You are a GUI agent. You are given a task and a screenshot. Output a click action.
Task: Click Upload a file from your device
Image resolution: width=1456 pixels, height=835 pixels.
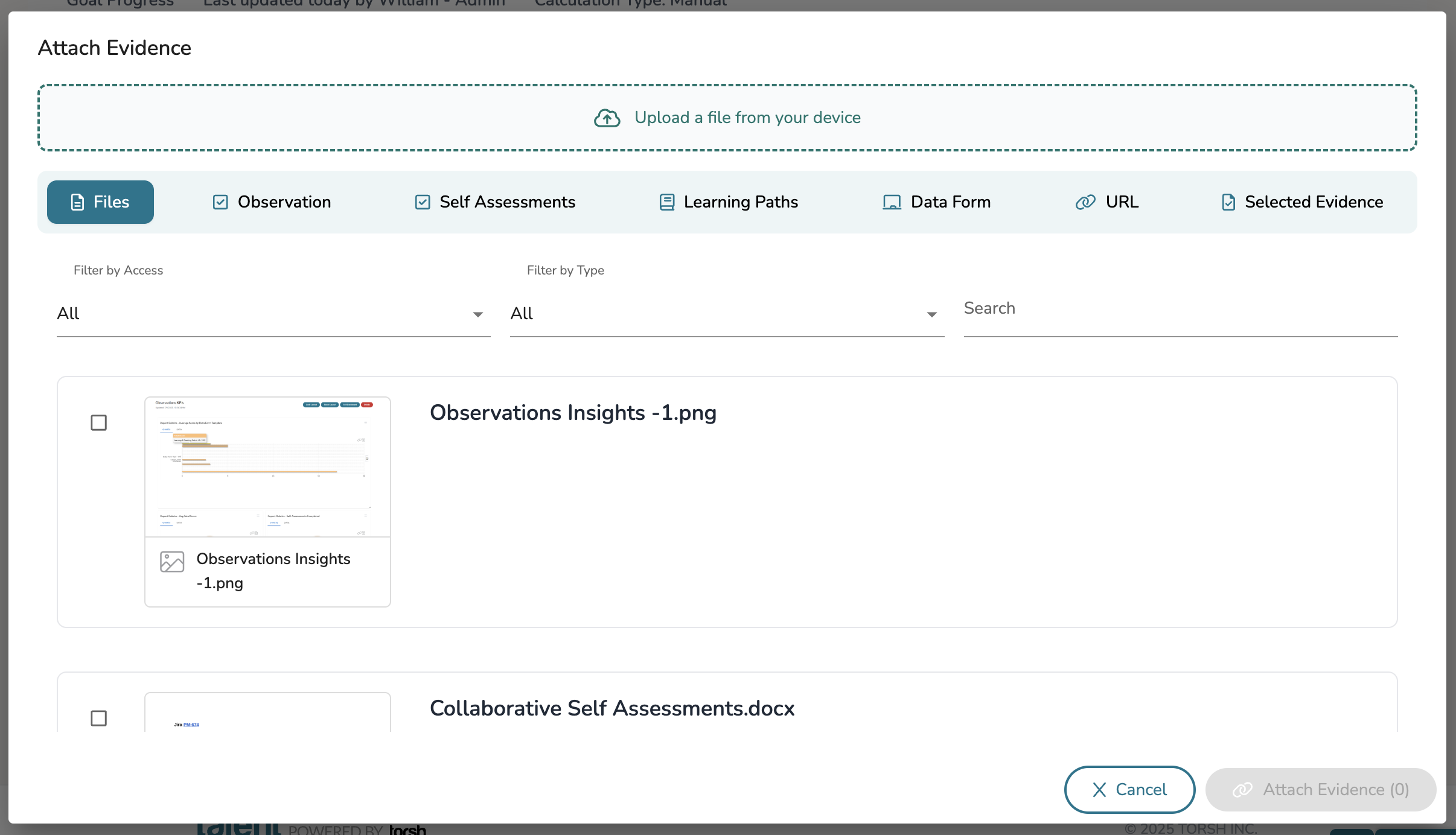tap(747, 118)
